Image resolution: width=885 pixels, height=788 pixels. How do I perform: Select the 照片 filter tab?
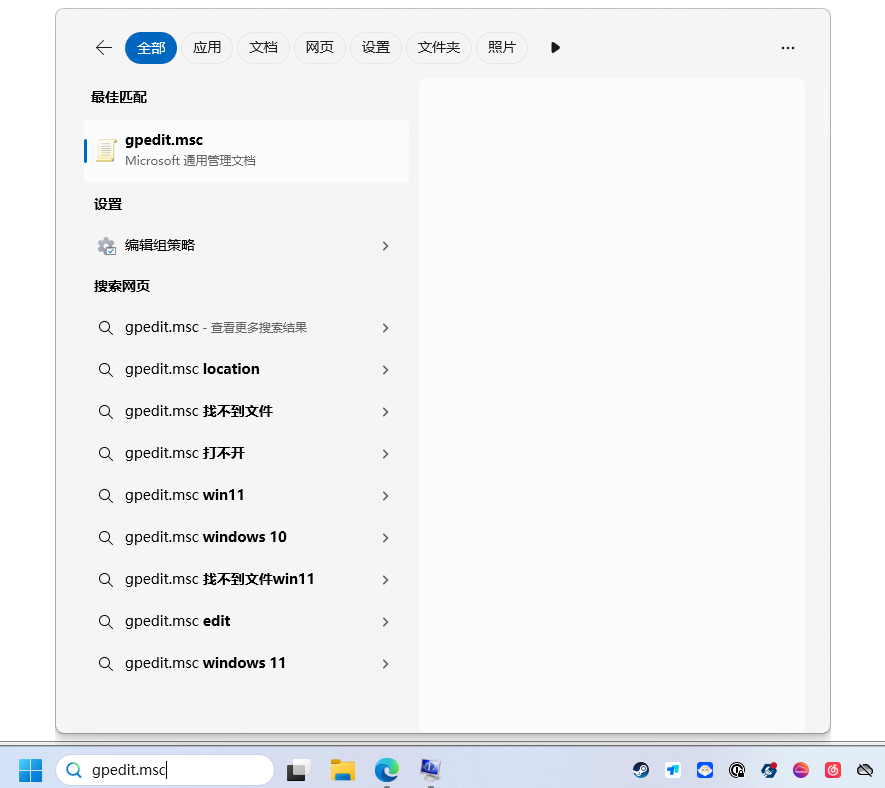tap(502, 48)
